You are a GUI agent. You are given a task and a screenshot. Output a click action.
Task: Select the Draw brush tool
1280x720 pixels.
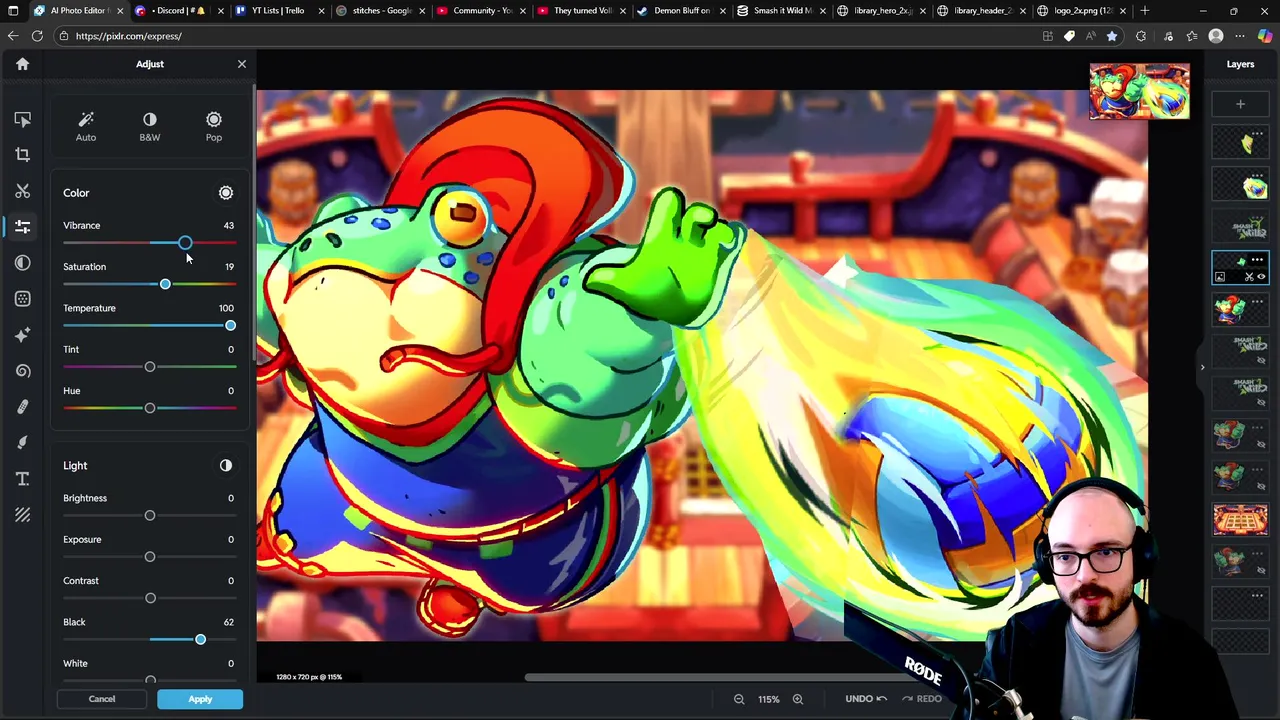point(22,443)
